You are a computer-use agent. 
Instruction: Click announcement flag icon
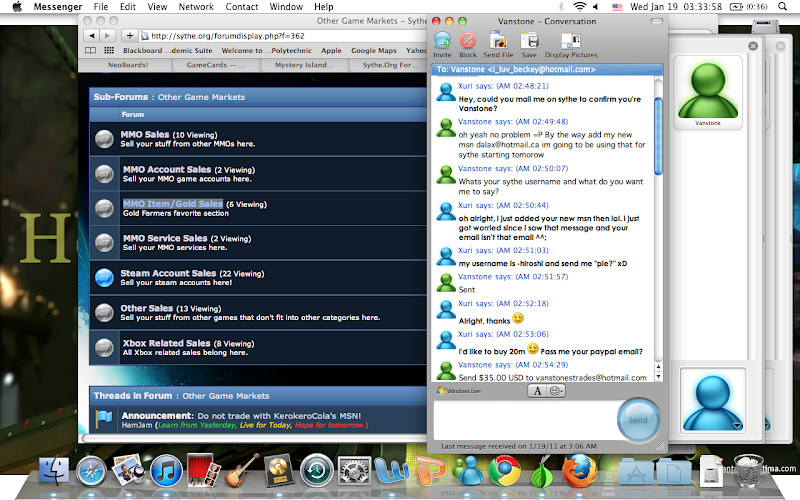(104, 420)
